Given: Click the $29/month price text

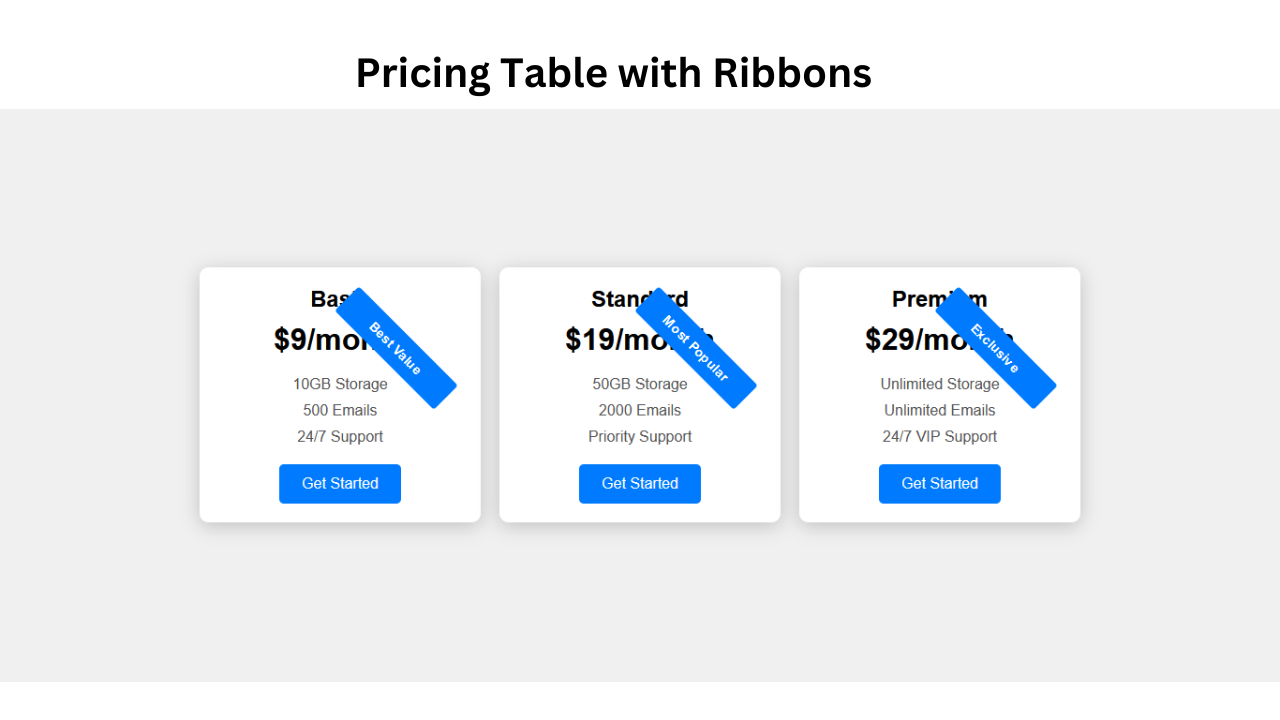Looking at the screenshot, I should [902, 340].
